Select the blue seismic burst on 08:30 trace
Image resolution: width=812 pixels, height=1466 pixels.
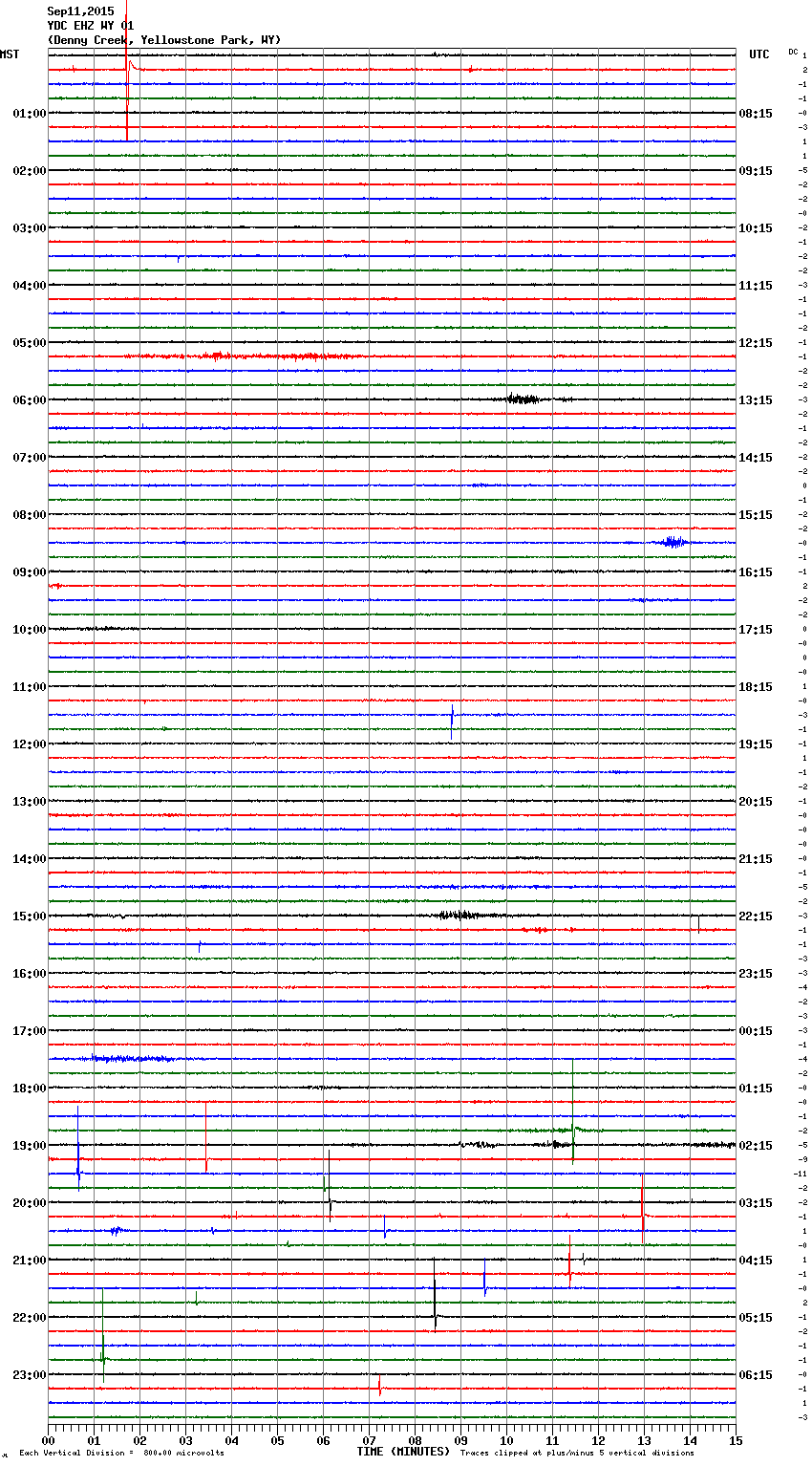pyautogui.click(x=673, y=542)
